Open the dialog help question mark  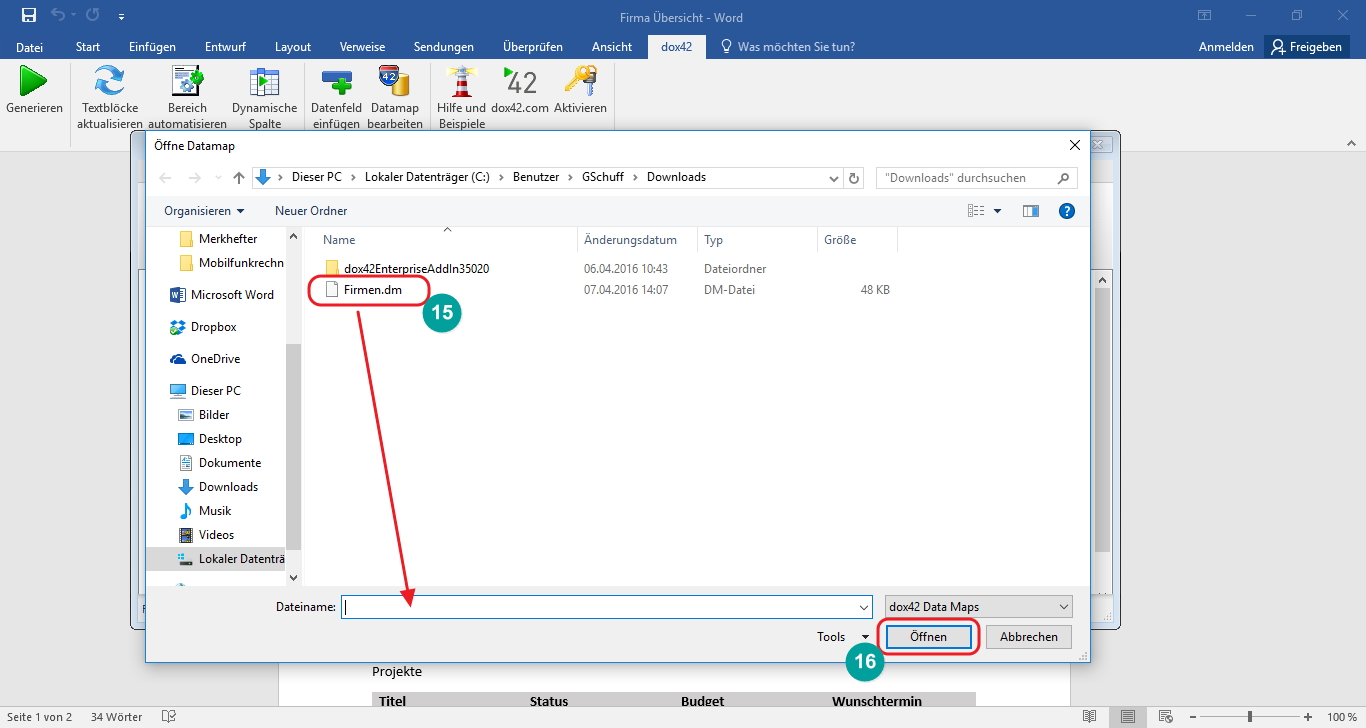1067,211
